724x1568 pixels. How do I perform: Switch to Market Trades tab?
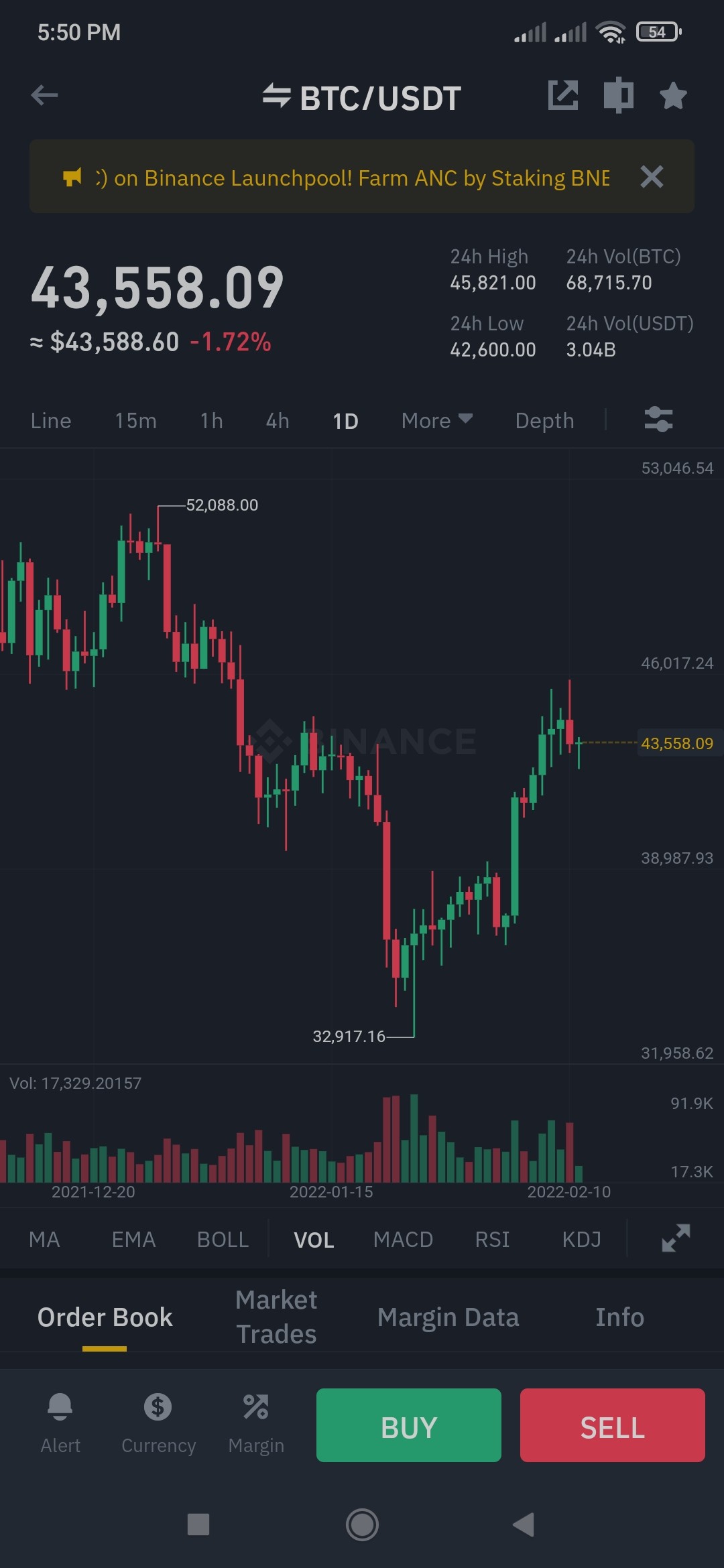(276, 1317)
